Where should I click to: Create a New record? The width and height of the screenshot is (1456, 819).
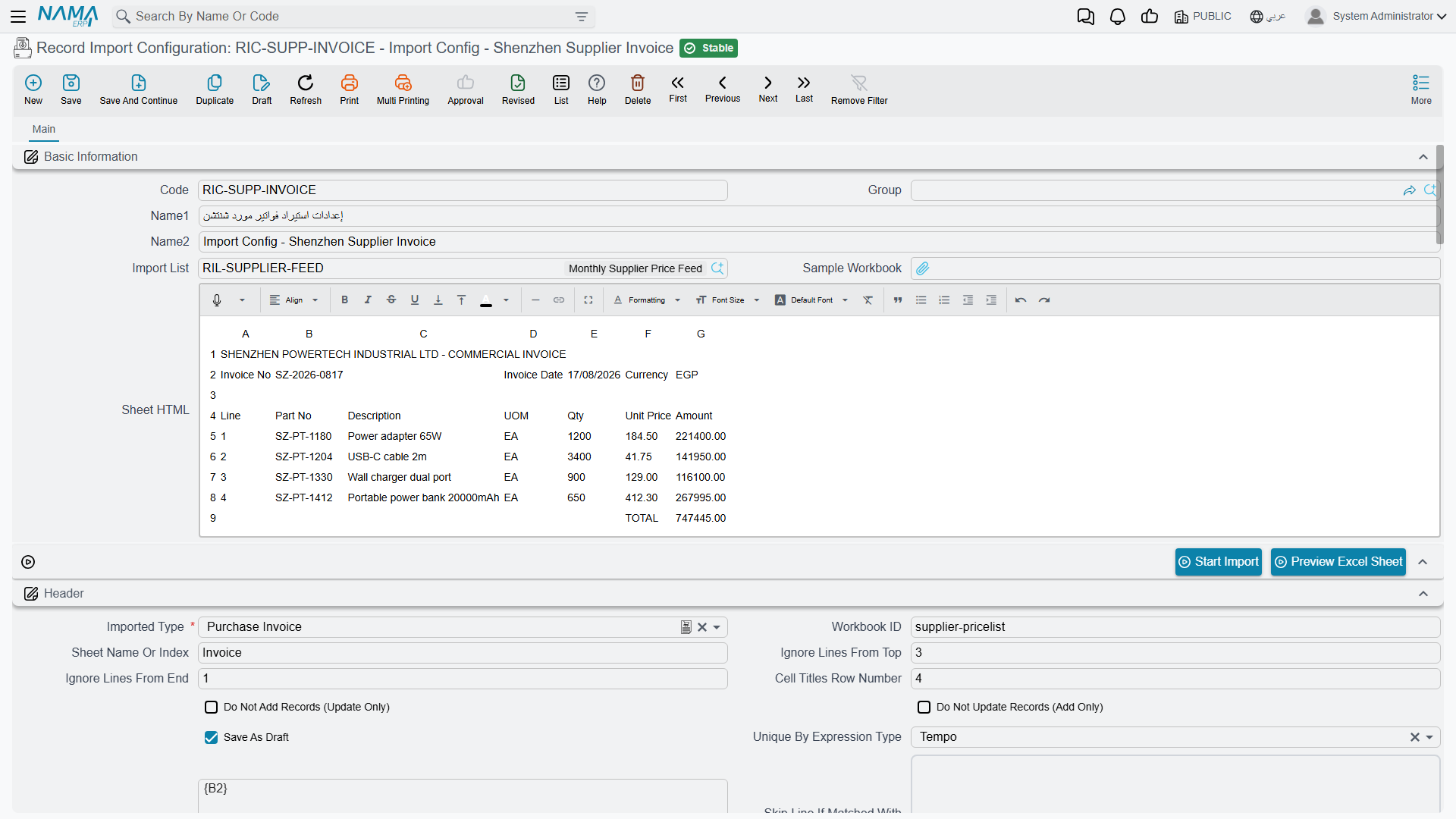(x=33, y=89)
